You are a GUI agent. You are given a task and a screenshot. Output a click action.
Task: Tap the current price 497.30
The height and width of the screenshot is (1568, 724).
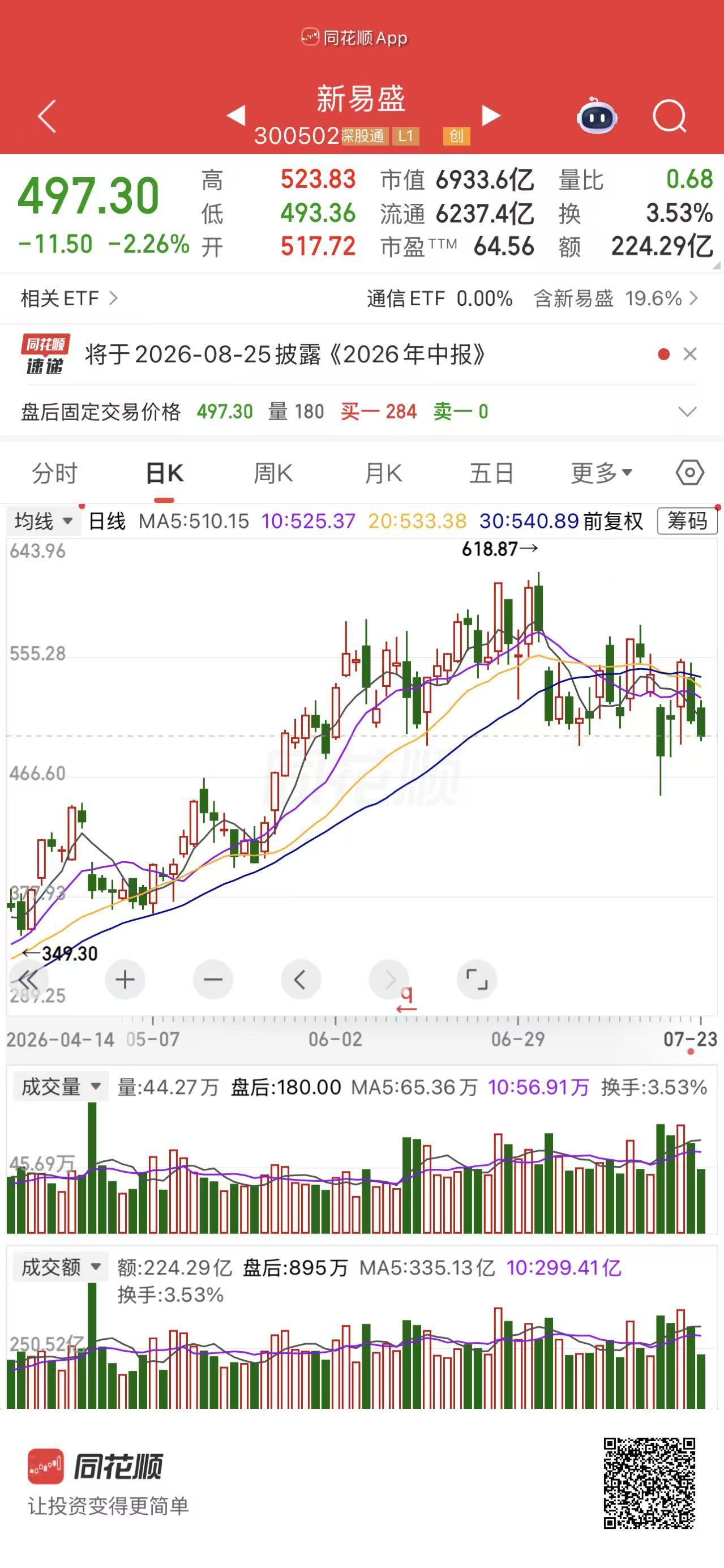(x=88, y=196)
